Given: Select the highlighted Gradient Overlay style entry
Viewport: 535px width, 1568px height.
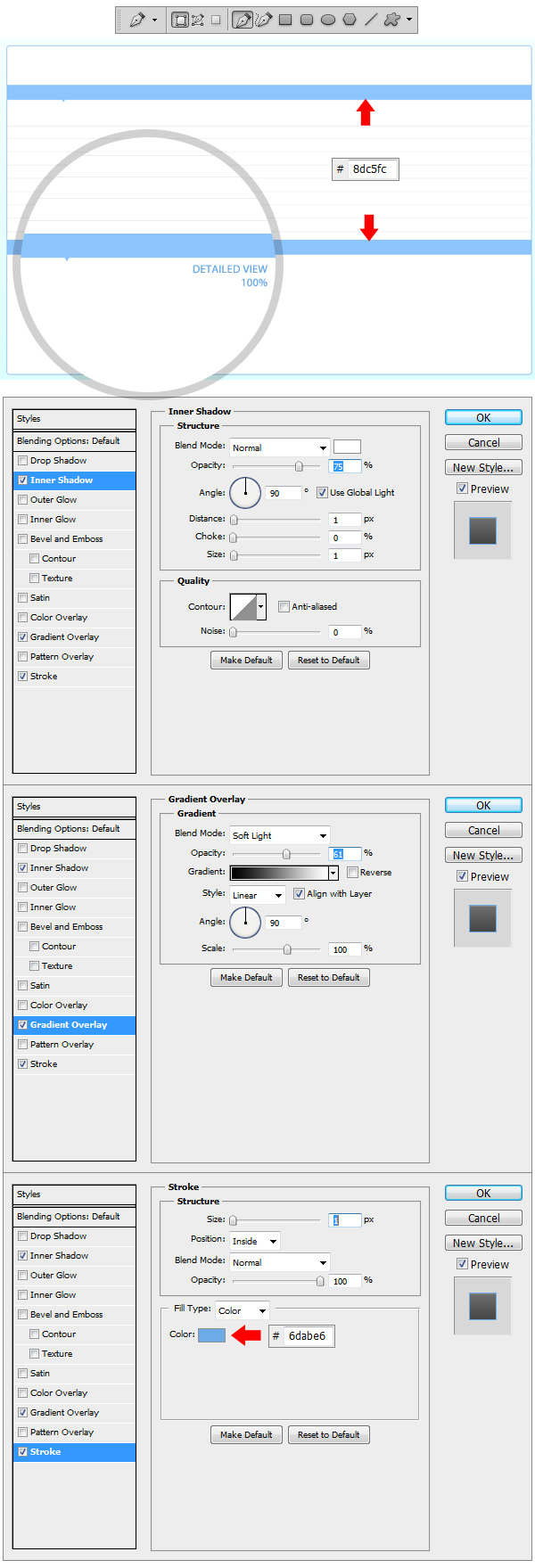Looking at the screenshot, I should coord(75,1025).
